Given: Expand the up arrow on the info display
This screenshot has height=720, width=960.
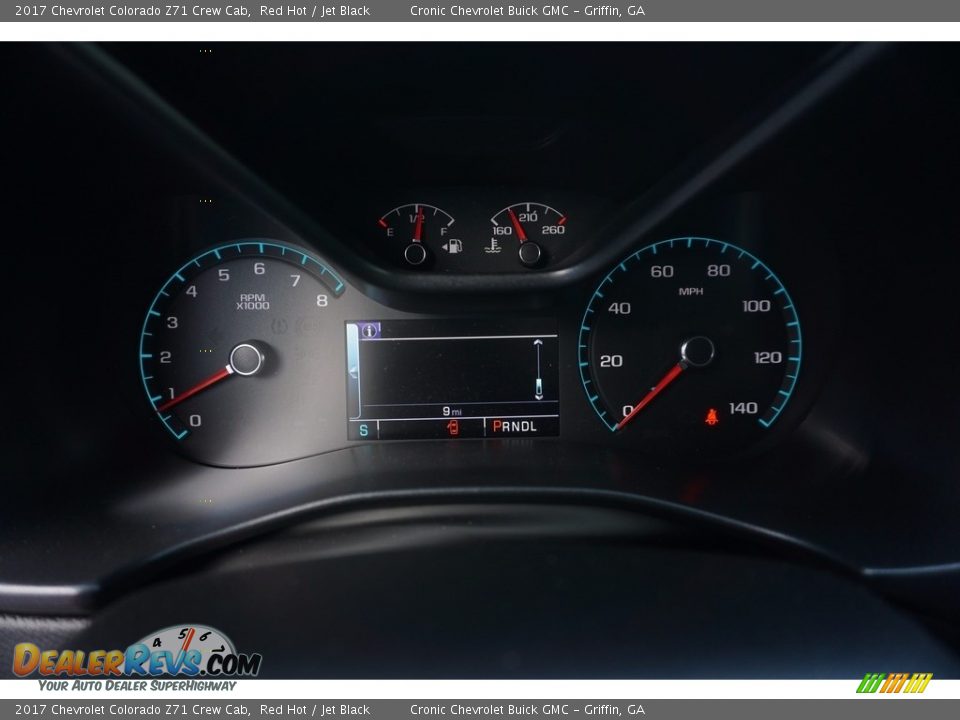Looking at the screenshot, I should (x=539, y=342).
